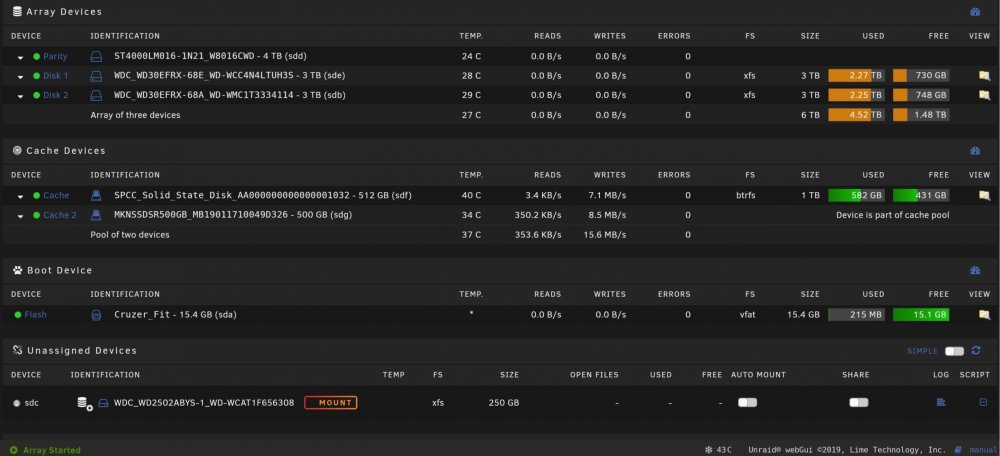Browse Flash via its View folder icon

pyautogui.click(x=984, y=314)
